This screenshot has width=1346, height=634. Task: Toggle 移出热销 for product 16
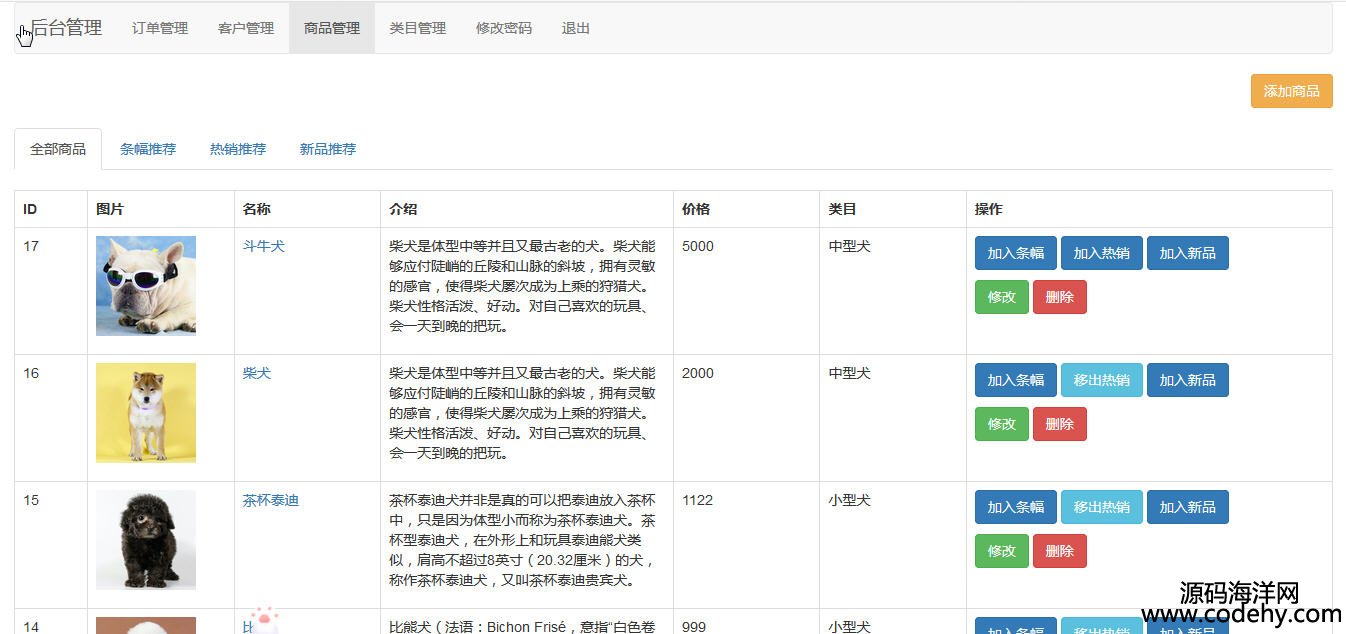click(1101, 380)
